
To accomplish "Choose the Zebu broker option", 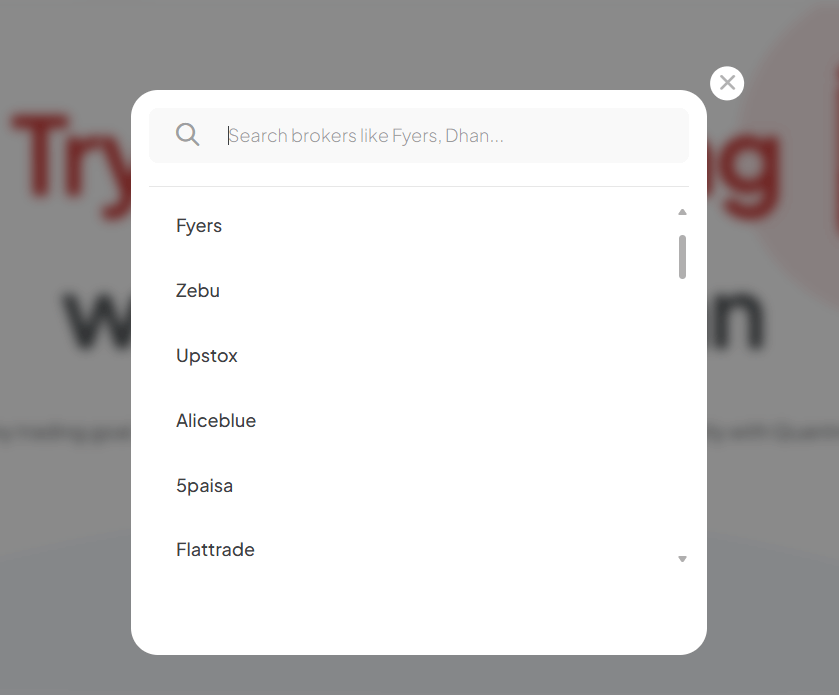I will [x=198, y=291].
